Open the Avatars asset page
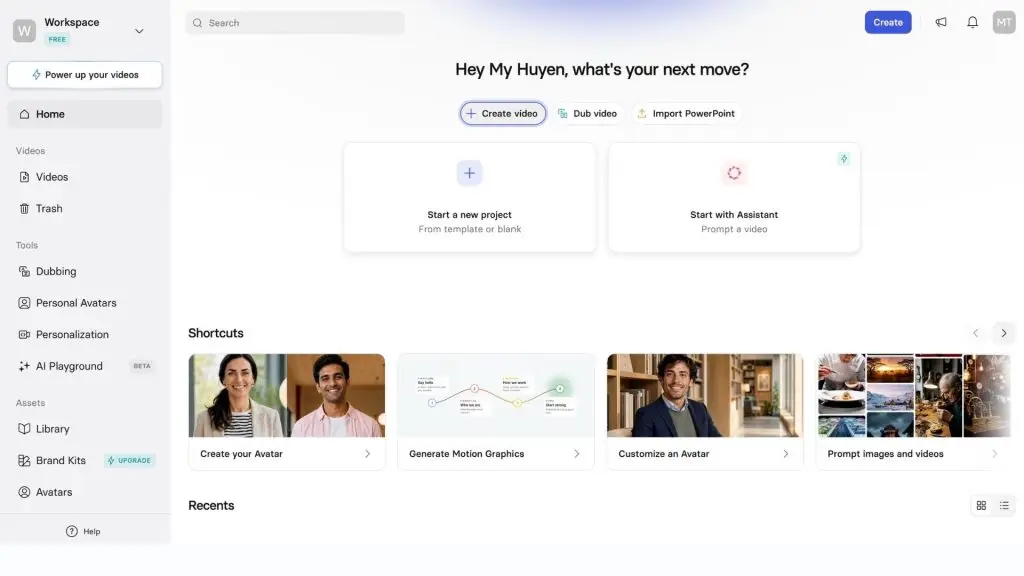The height and width of the screenshot is (576, 1024). [85, 492]
